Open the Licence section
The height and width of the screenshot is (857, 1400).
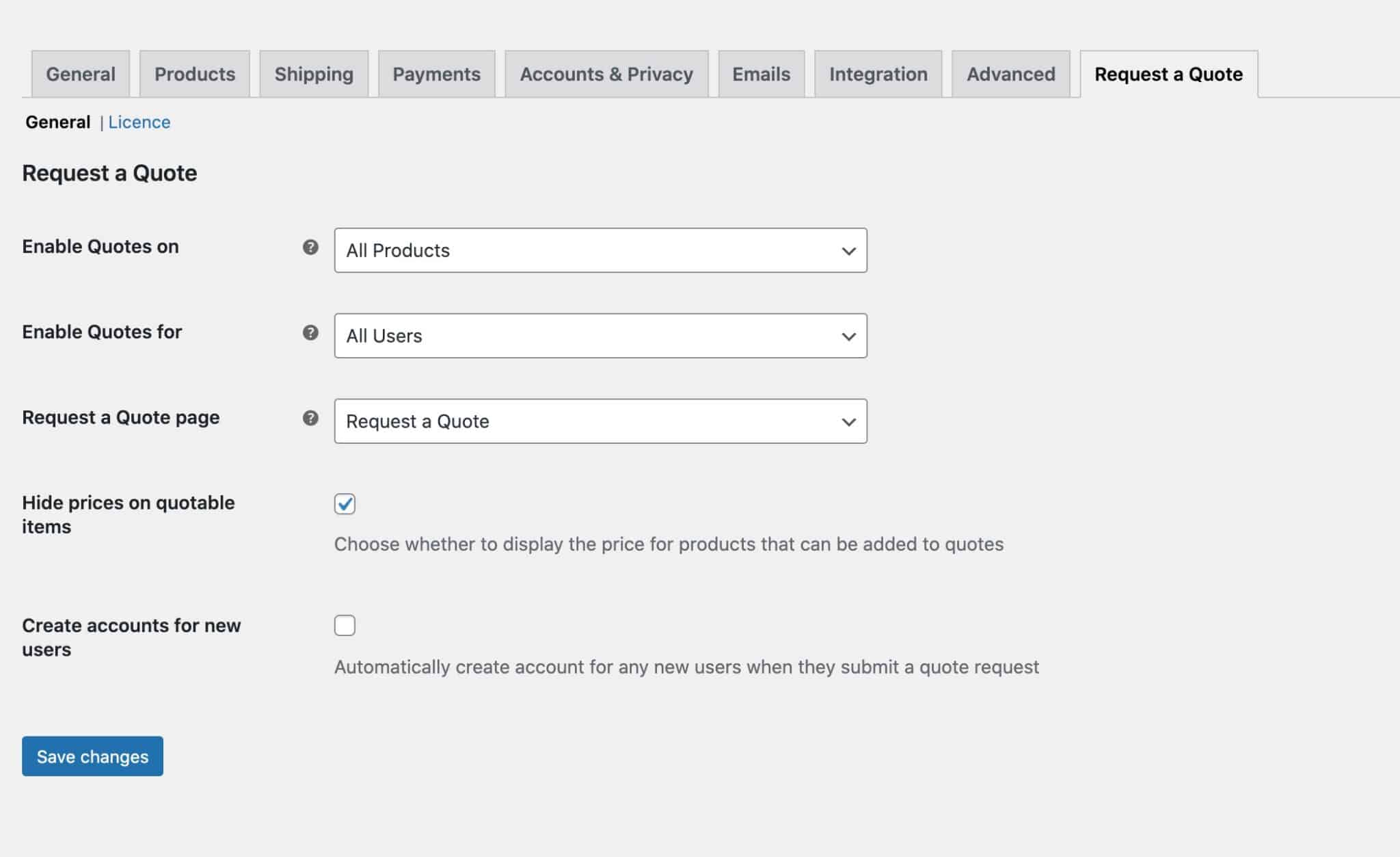coord(139,122)
